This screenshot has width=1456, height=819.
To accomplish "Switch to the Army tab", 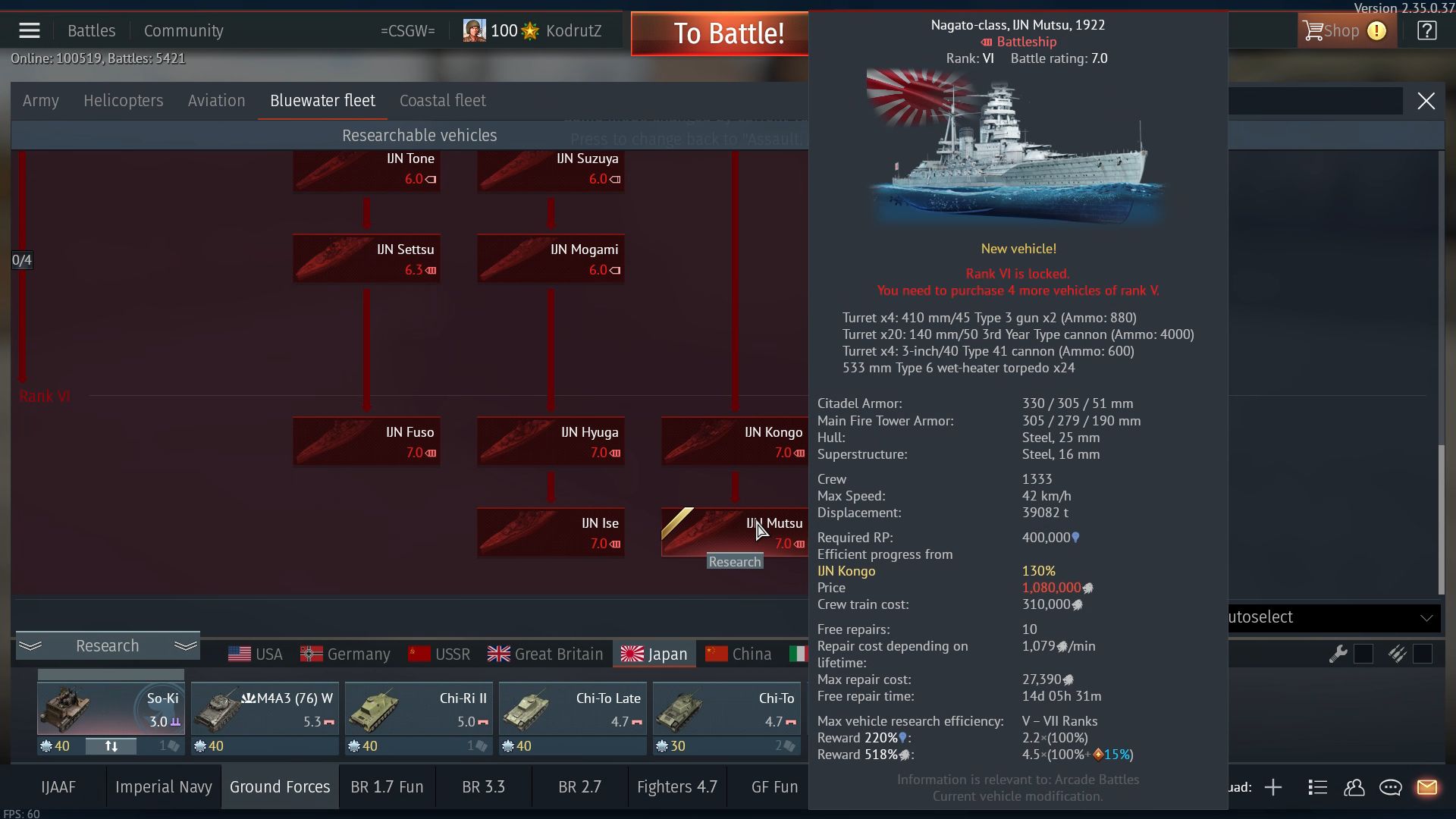I will (x=41, y=101).
